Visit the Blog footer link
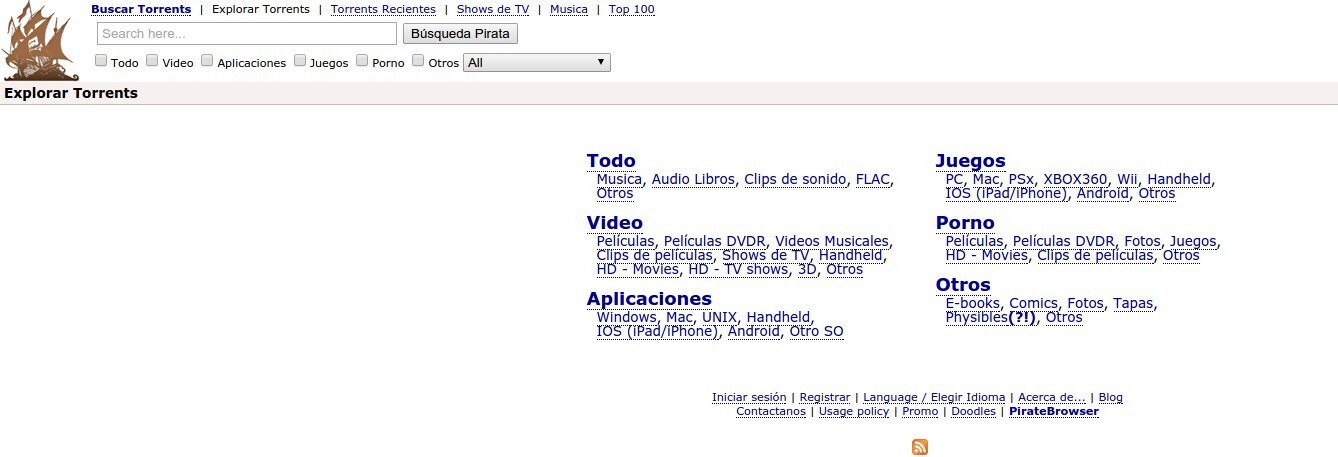The image size is (1338, 457). 1110,398
